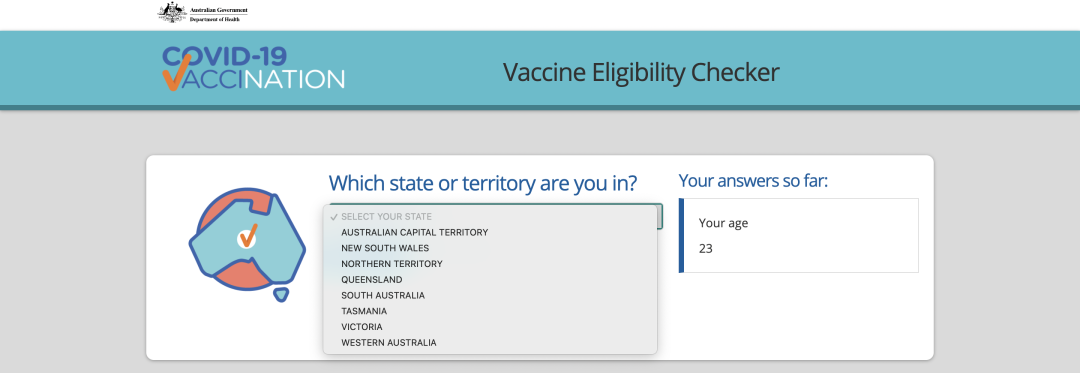Click the COVID-19 Vaccination logo
Image resolution: width=1080 pixels, height=373 pixels.
coord(253,68)
